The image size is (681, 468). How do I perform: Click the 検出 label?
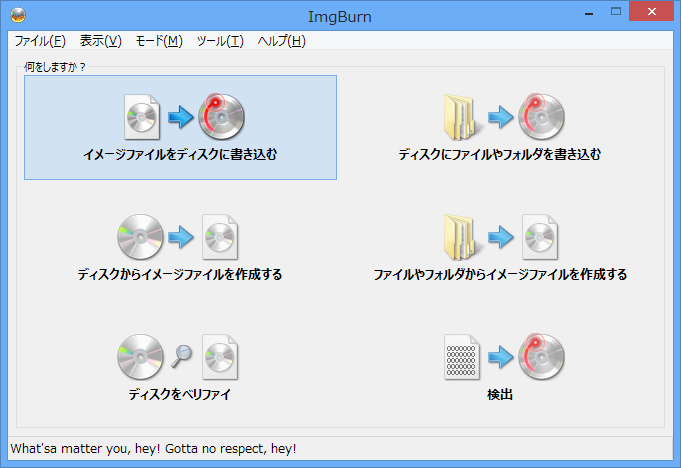click(x=500, y=394)
